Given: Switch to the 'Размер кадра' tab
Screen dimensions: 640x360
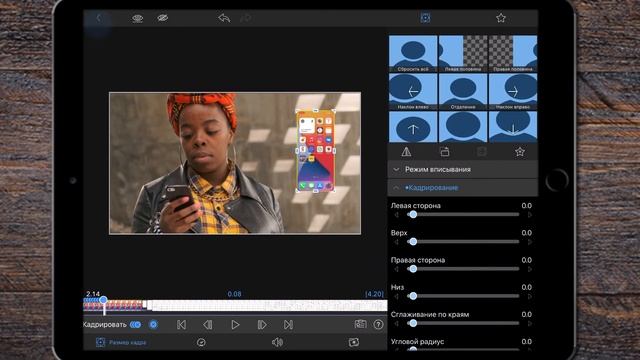Looking at the screenshot, I should coord(121,342).
